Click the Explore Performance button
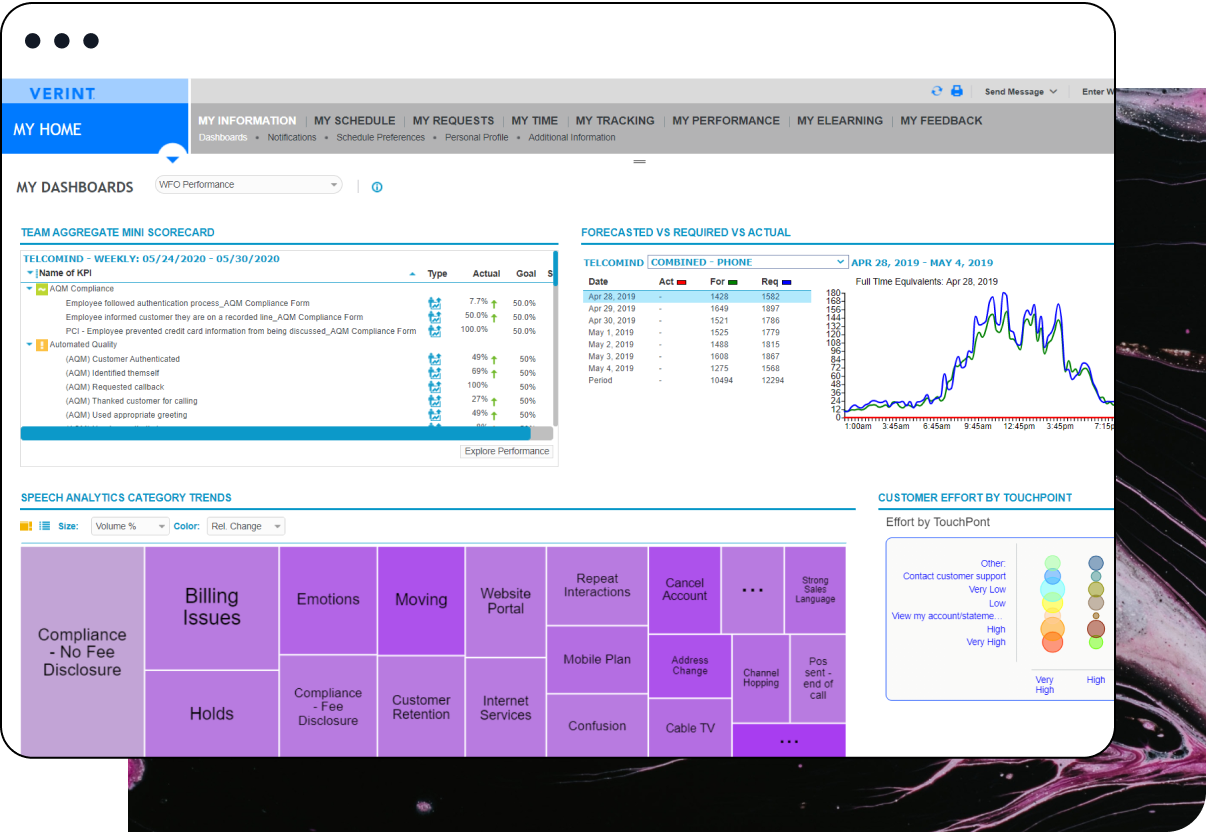 point(506,451)
